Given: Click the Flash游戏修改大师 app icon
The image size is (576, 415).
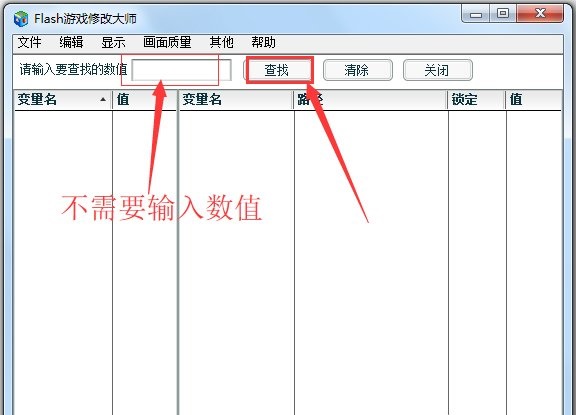Looking at the screenshot, I should pyautogui.click(x=21, y=18).
